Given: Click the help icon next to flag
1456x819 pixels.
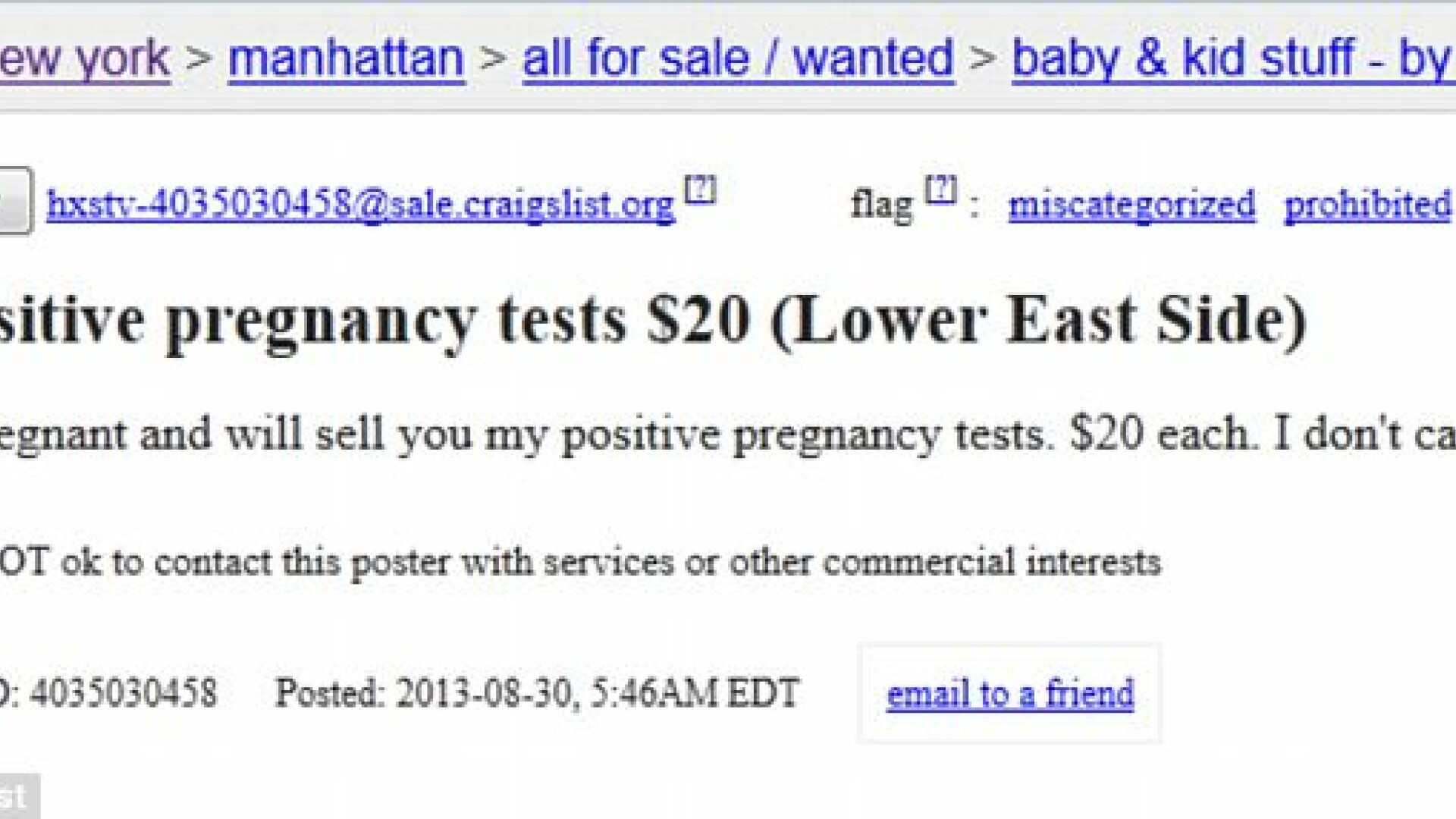Looking at the screenshot, I should tap(941, 190).
